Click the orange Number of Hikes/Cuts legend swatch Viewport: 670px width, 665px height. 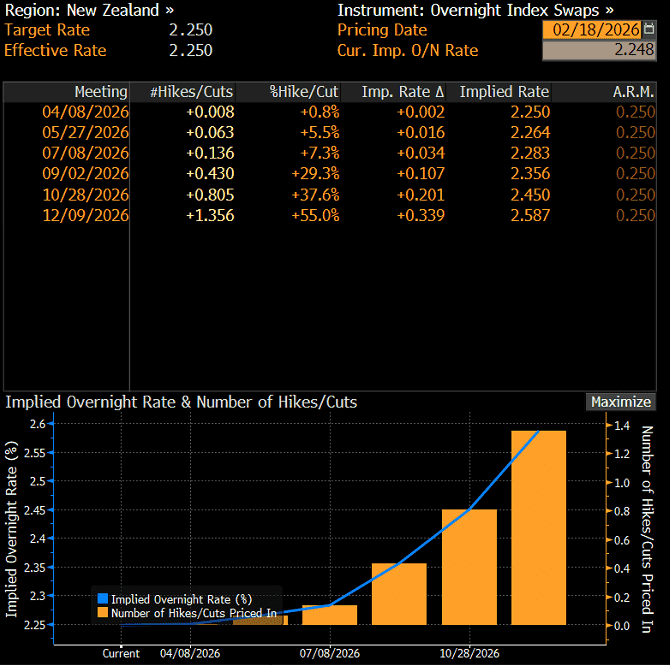click(103, 612)
